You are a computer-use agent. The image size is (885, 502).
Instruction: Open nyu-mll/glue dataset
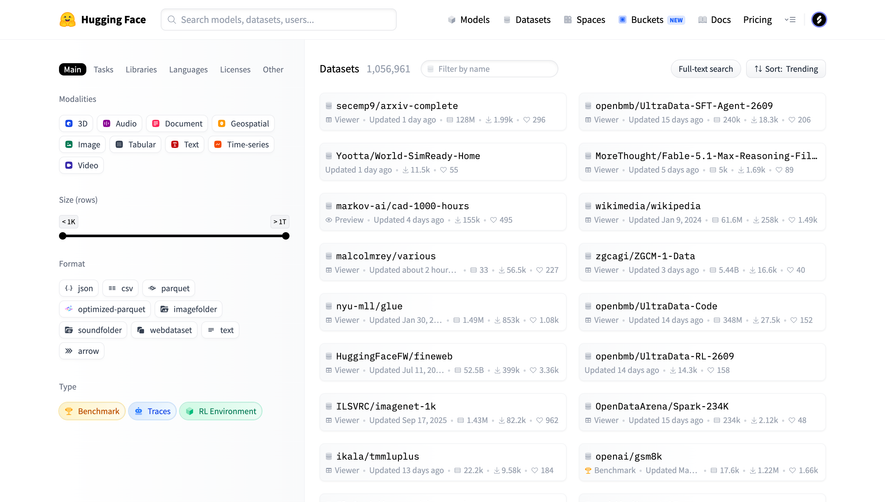click(x=443, y=312)
